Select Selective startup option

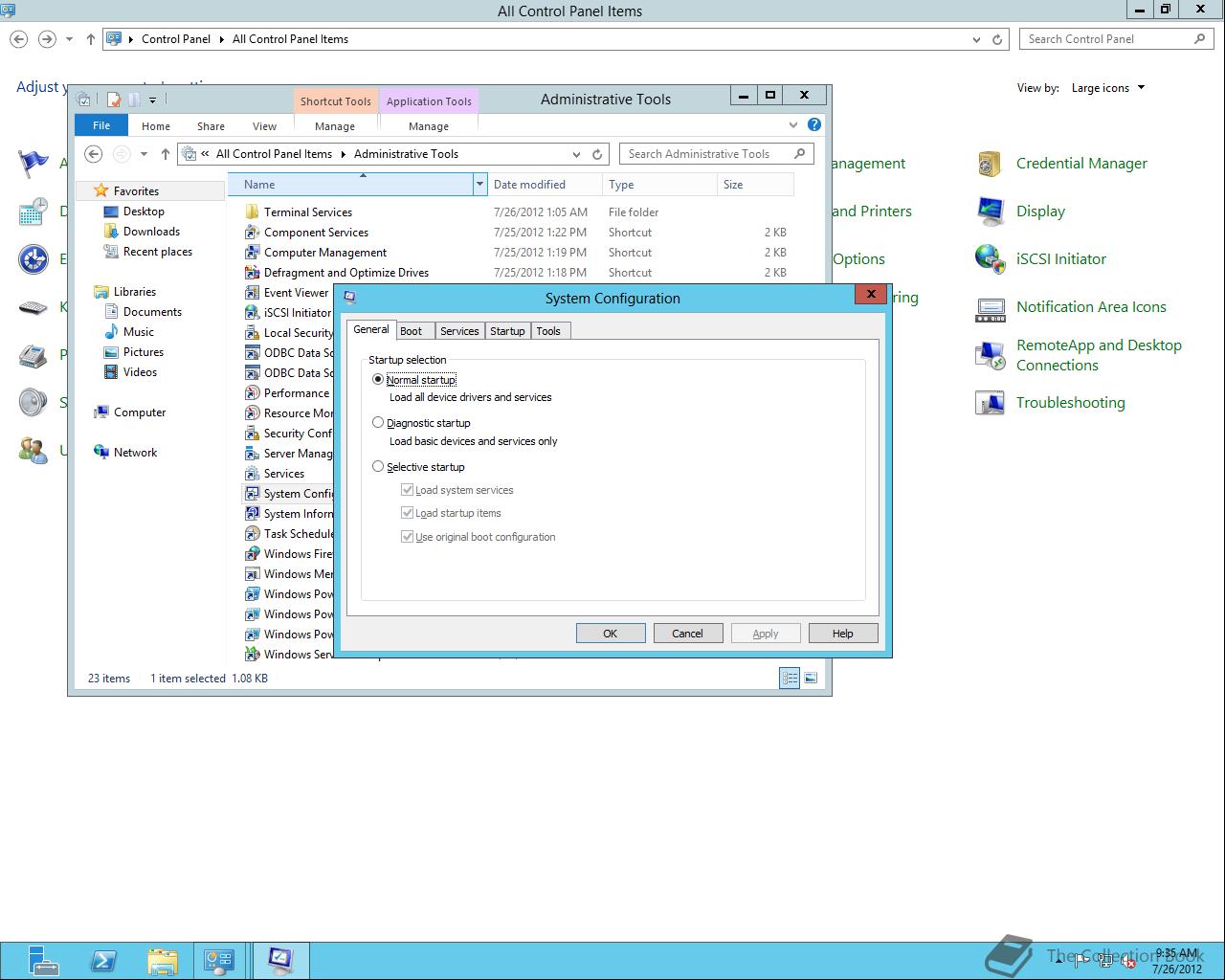[378, 467]
